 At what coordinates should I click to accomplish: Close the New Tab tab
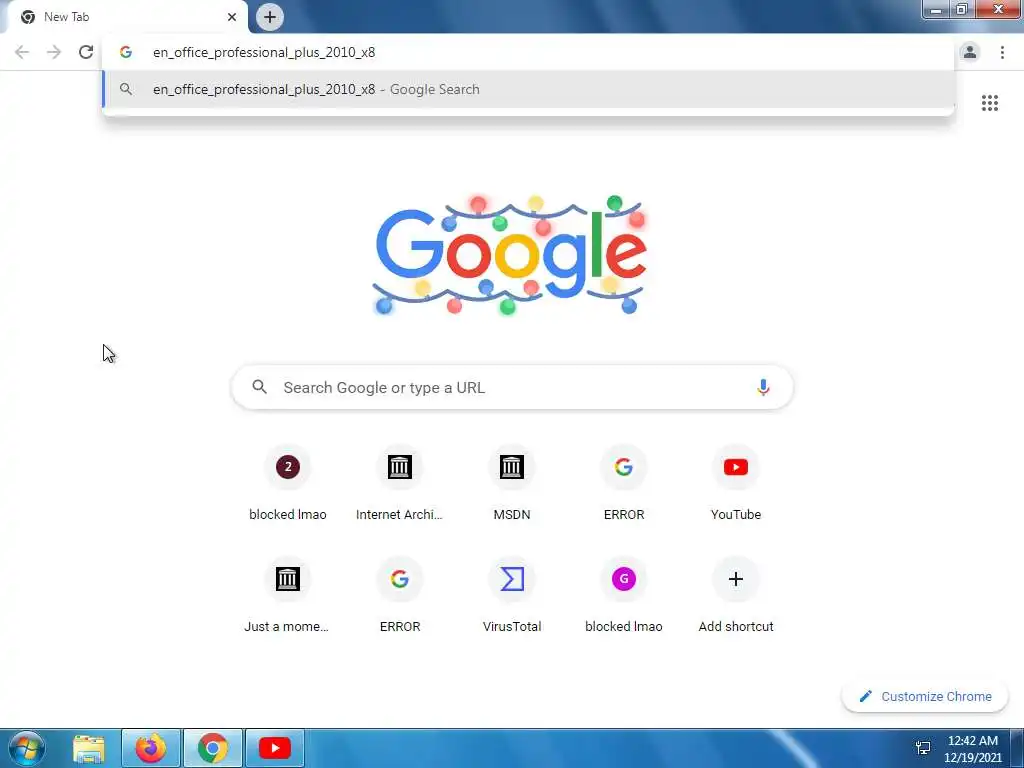click(x=232, y=17)
